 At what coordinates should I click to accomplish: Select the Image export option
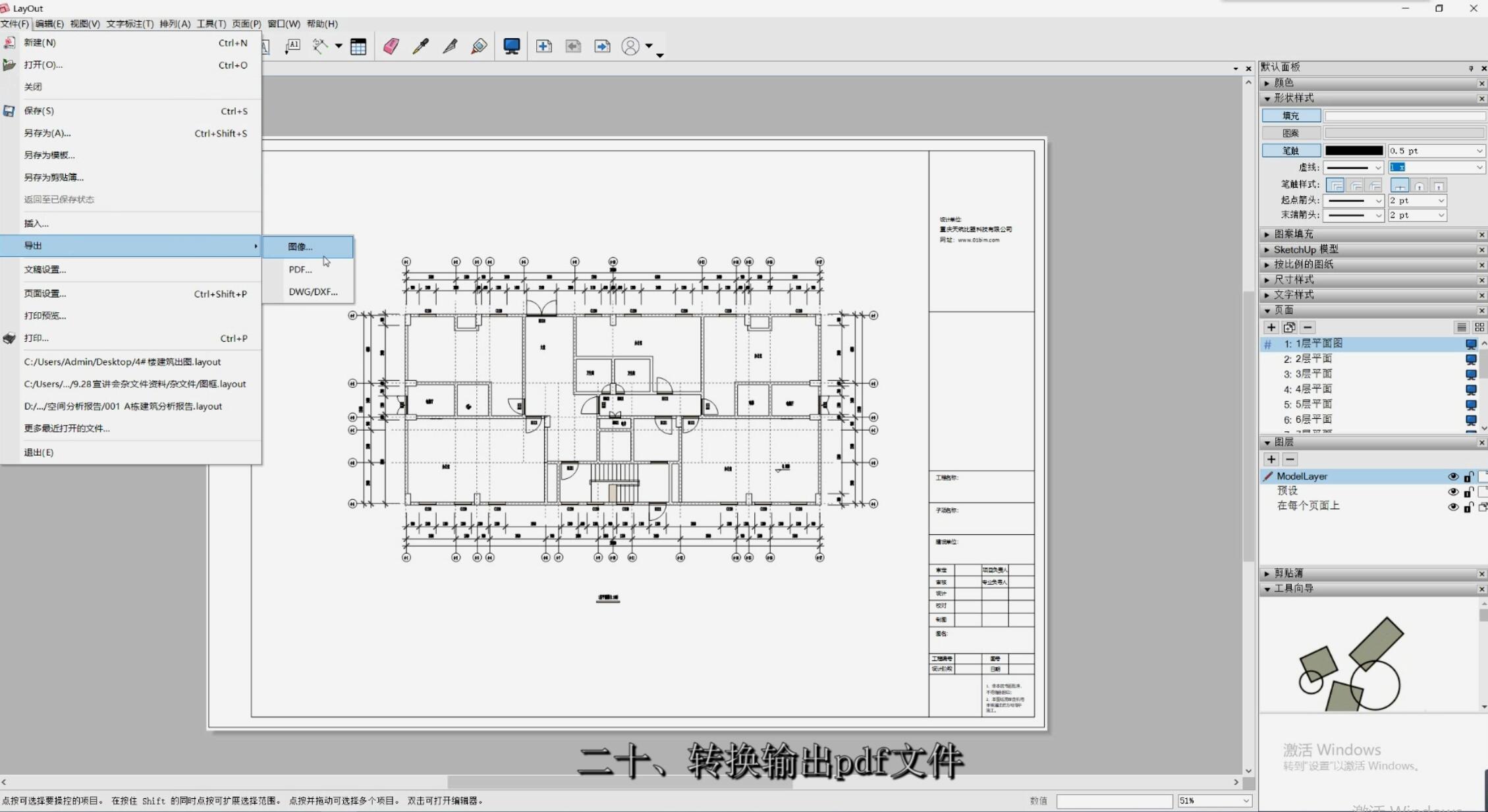[300, 246]
